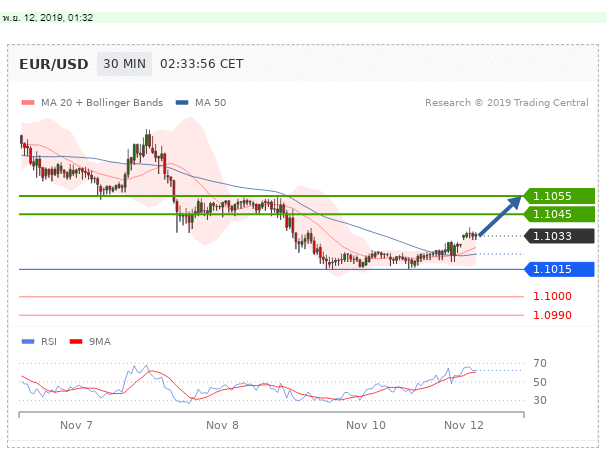This screenshot has width=606, height=450.
Task: Click the MA 50 legend label
Action: click(x=211, y=103)
